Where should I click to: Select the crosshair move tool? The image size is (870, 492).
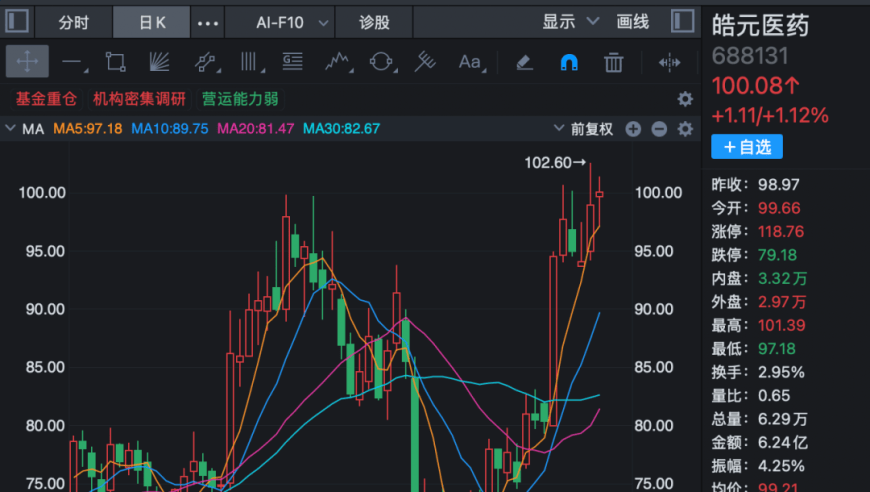coord(27,62)
